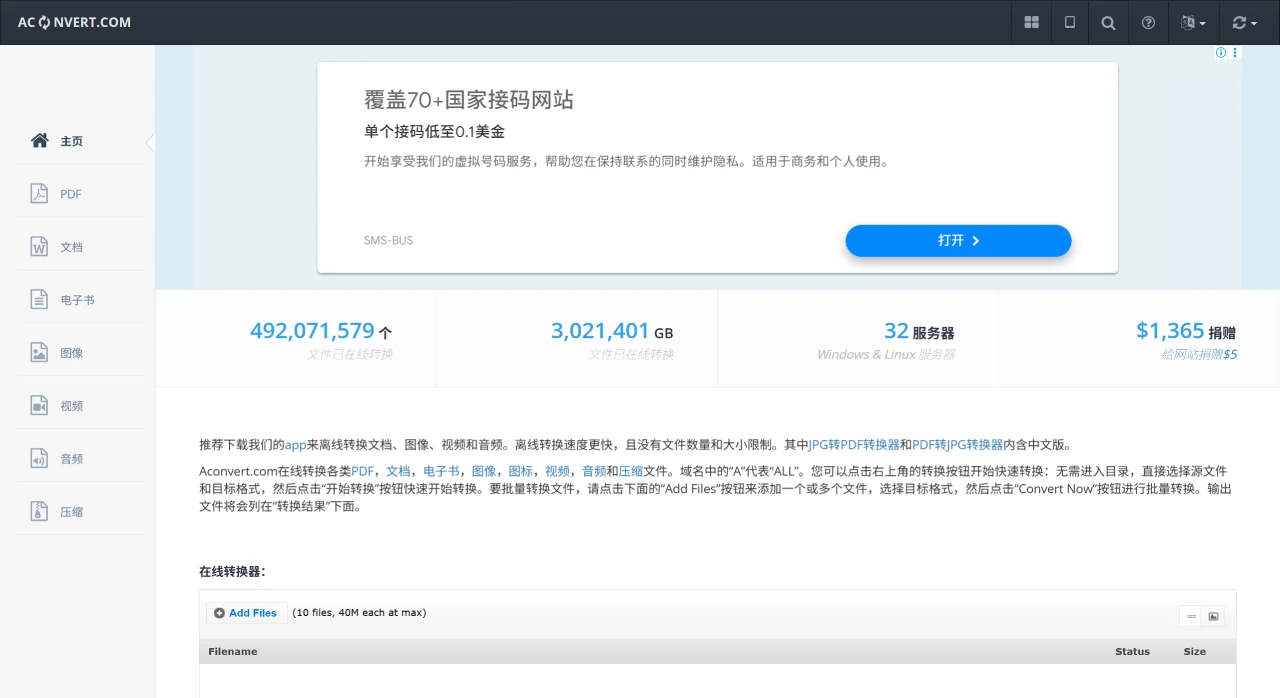Click the mobile device icon in the top bar
The width and height of the screenshot is (1280, 698).
click(1069, 22)
